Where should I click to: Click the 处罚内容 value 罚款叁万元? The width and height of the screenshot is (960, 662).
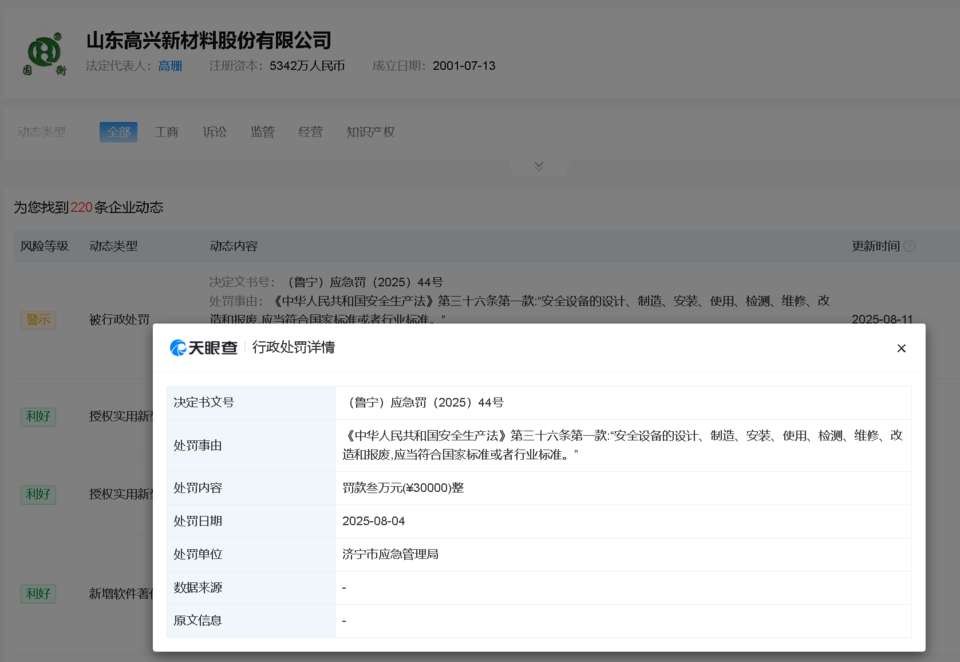(x=403, y=487)
